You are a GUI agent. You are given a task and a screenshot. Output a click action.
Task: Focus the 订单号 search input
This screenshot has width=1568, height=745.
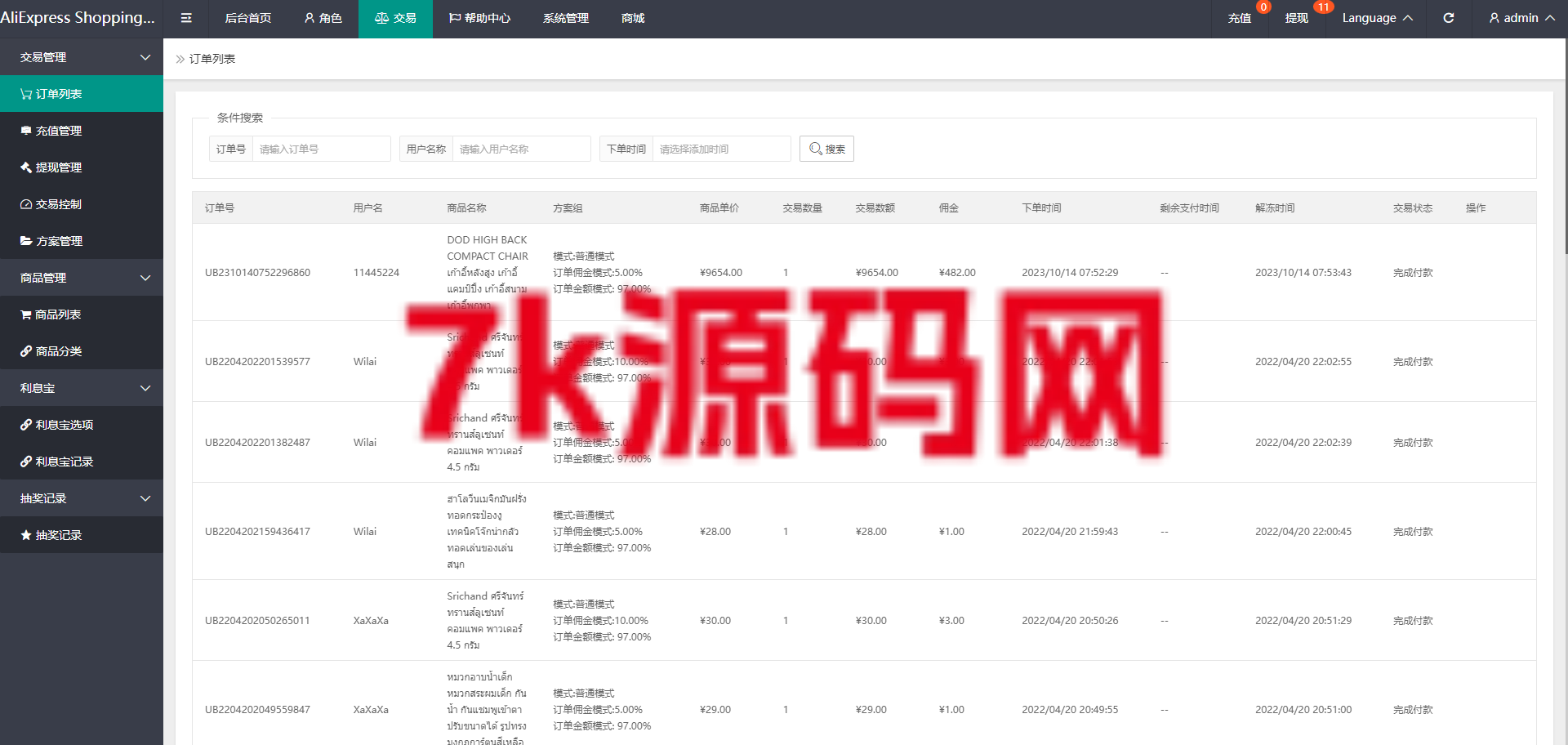pos(322,149)
